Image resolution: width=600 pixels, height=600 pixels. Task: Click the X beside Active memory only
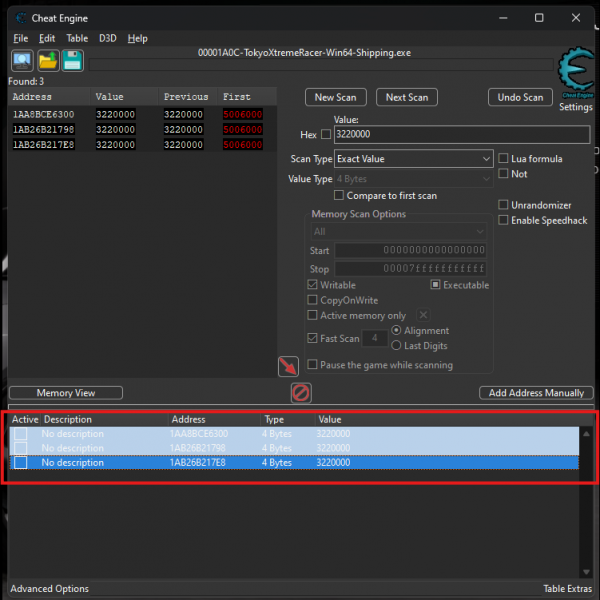423,315
